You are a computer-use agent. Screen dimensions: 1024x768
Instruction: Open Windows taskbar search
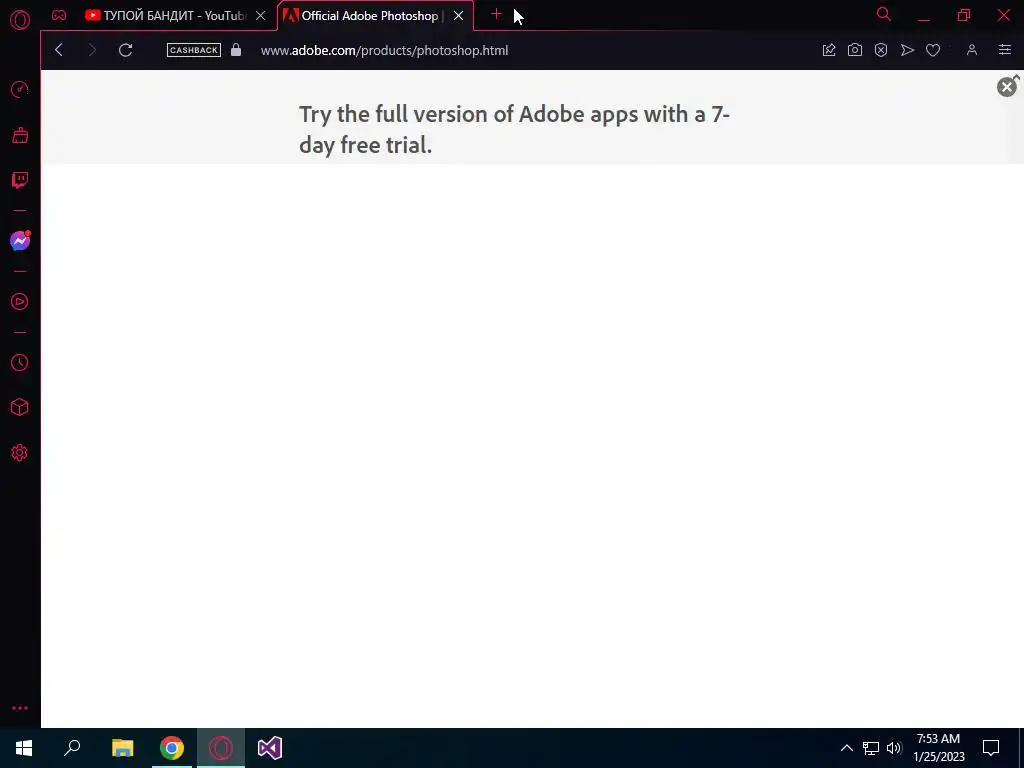(72, 748)
